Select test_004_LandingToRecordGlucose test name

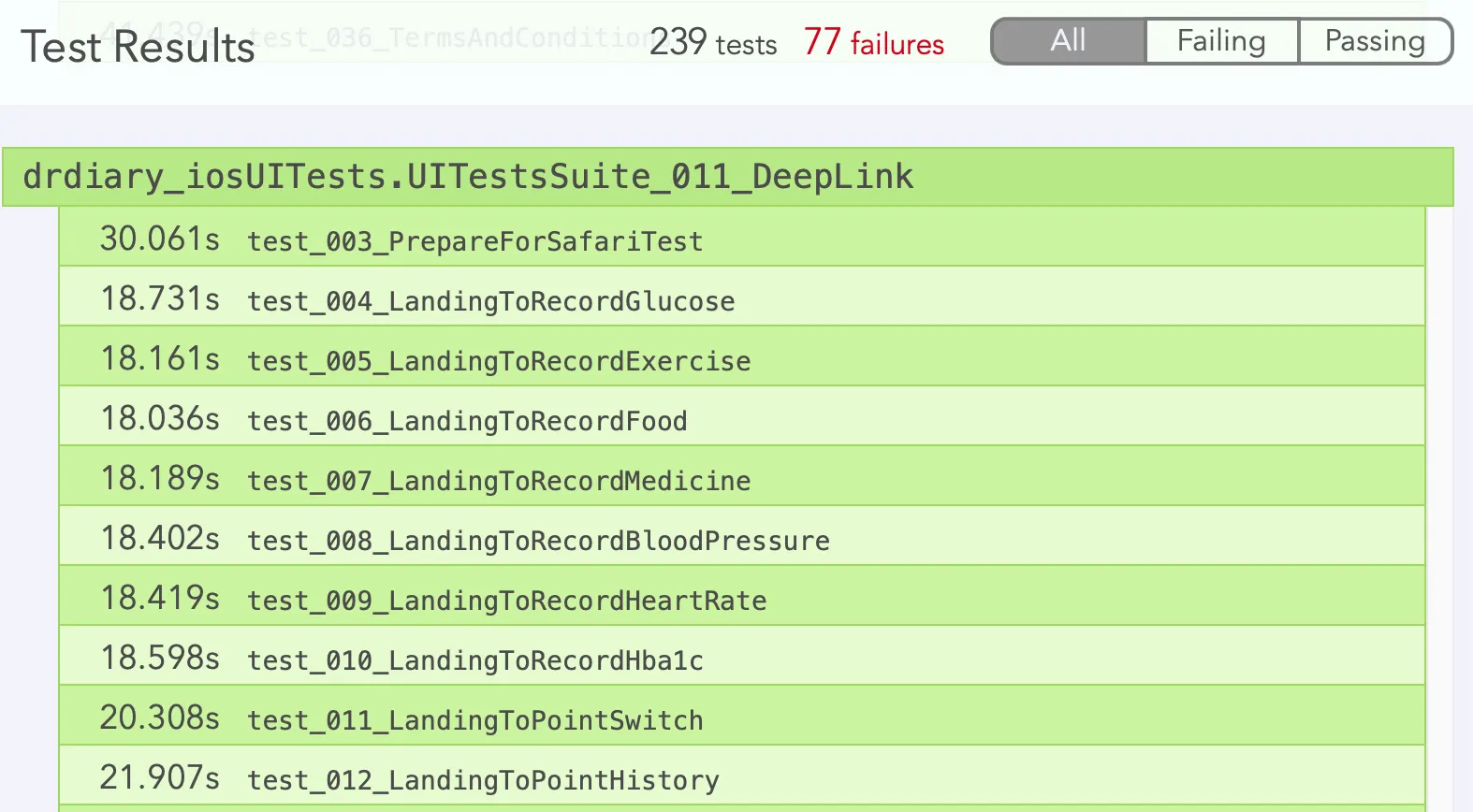[x=490, y=301]
